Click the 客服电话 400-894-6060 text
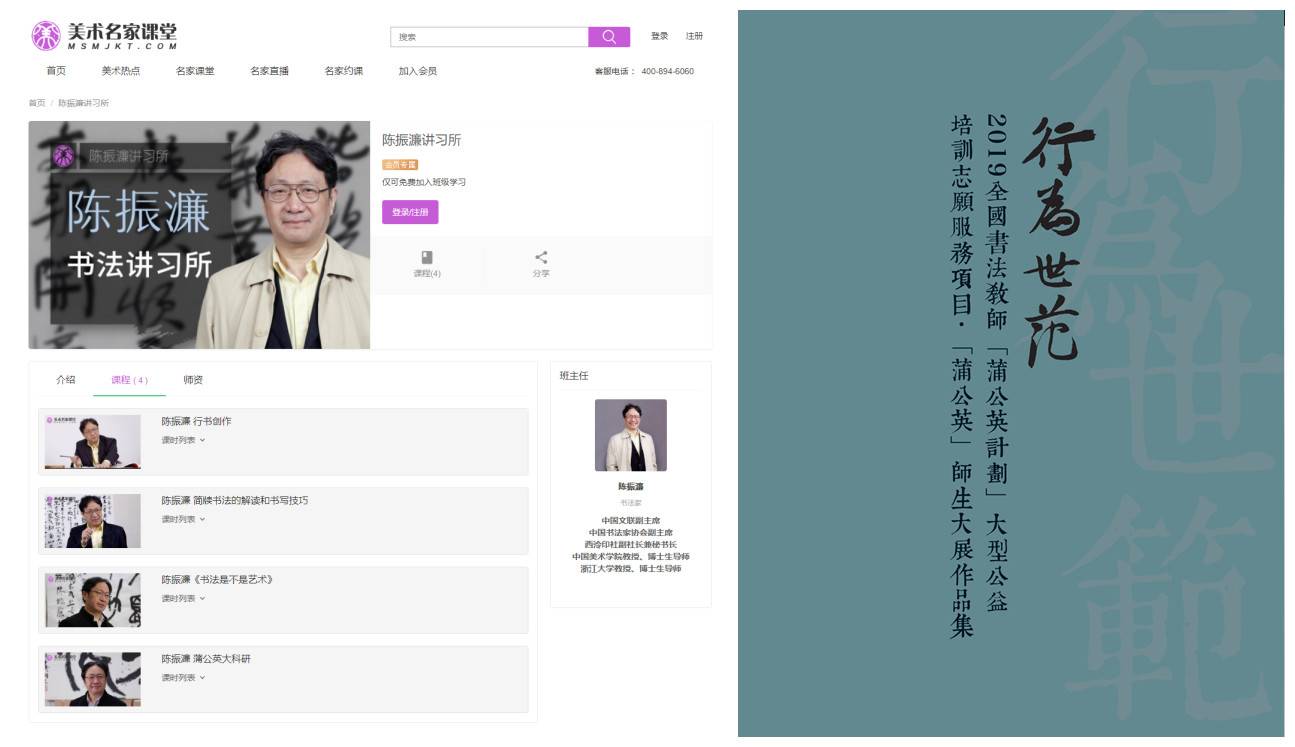This screenshot has height=747, width=1295. (644, 71)
